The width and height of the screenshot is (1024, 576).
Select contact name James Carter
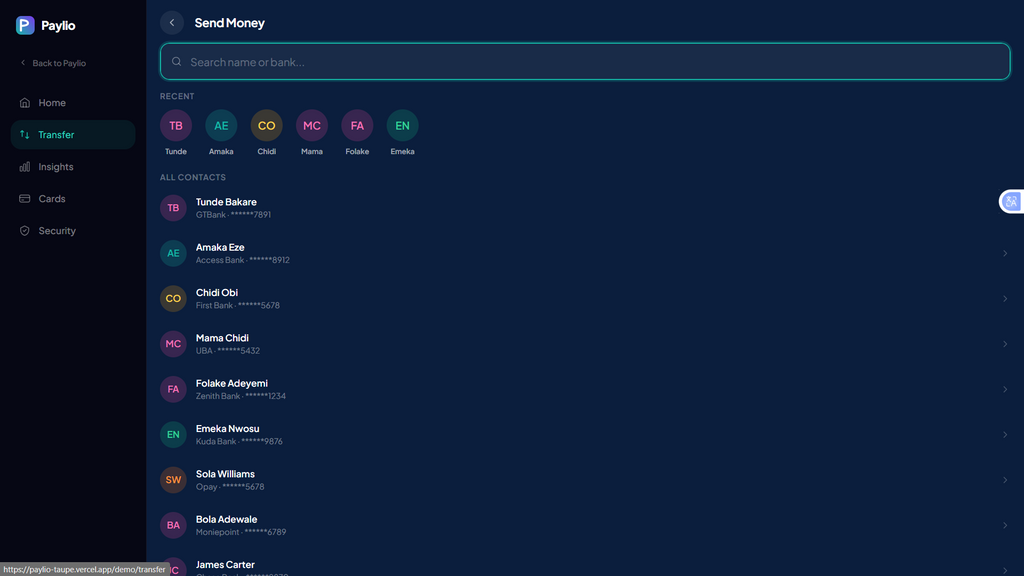[225, 564]
